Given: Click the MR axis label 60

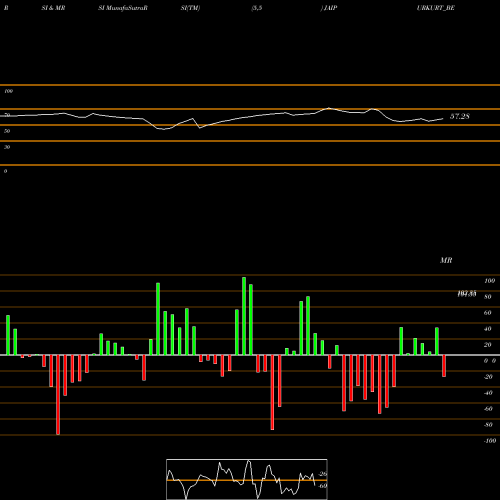Looking at the screenshot, I should tap(488, 313).
